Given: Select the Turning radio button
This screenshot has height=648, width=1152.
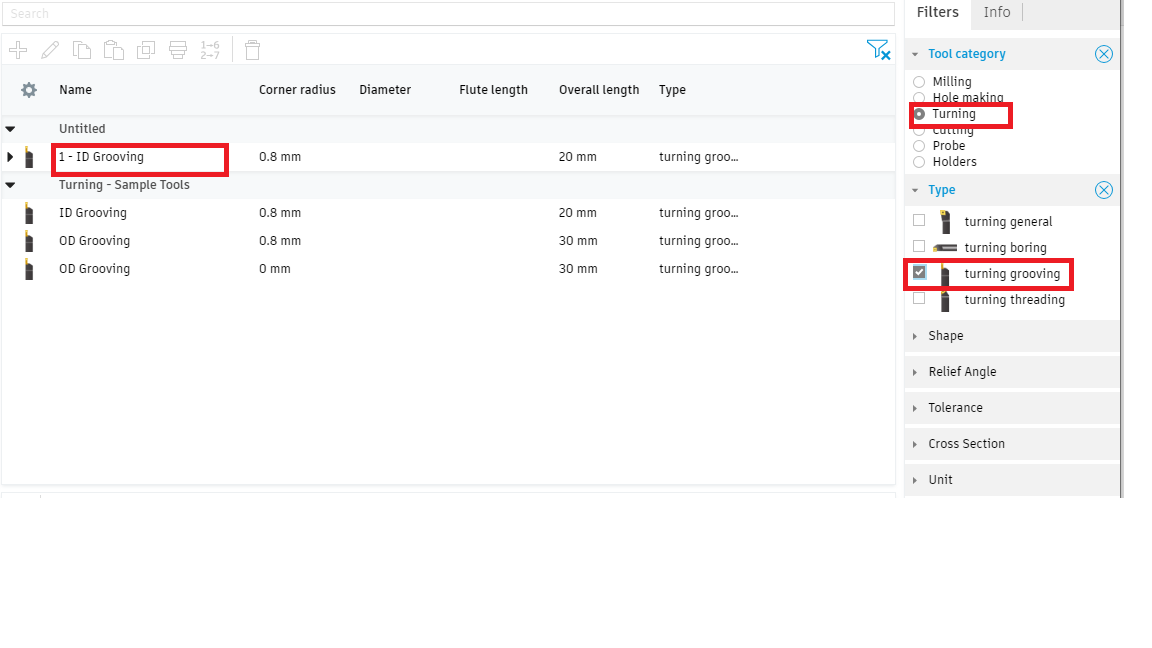Looking at the screenshot, I should [919, 114].
